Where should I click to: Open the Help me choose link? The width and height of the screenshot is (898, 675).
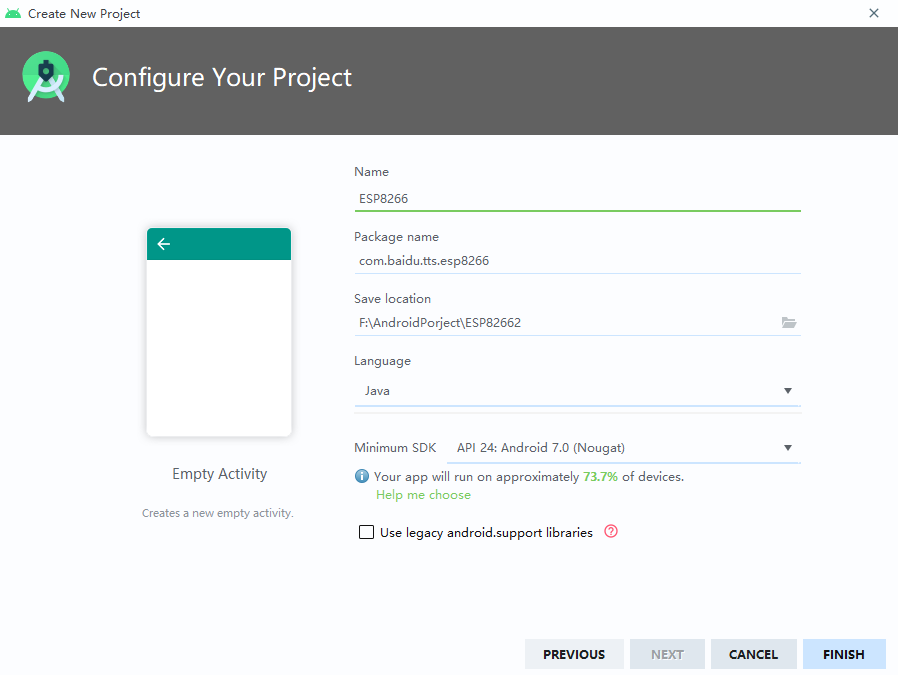pyautogui.click(x=423, y=495)
